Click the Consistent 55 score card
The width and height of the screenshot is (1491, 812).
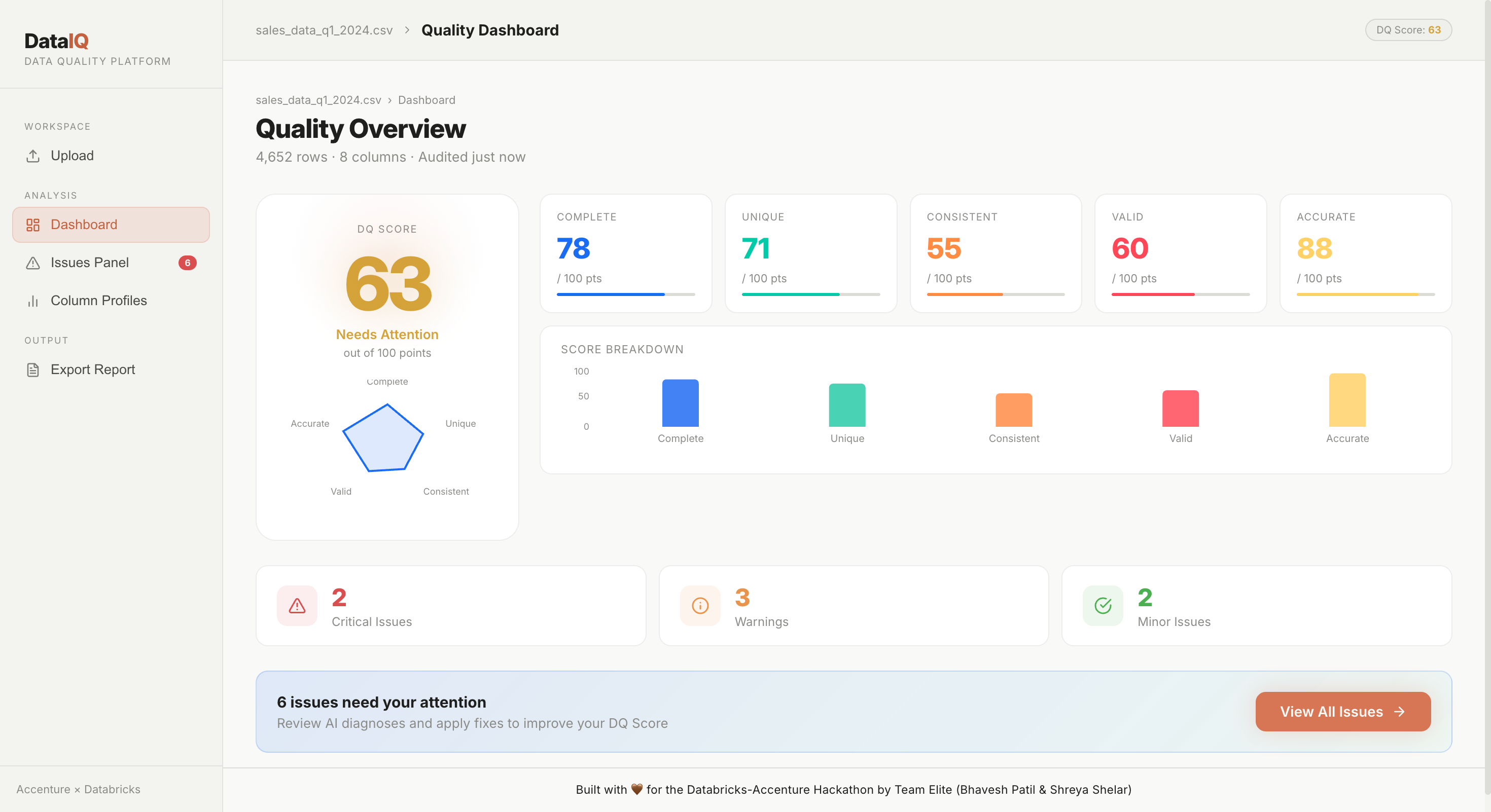tap(995, 253)
